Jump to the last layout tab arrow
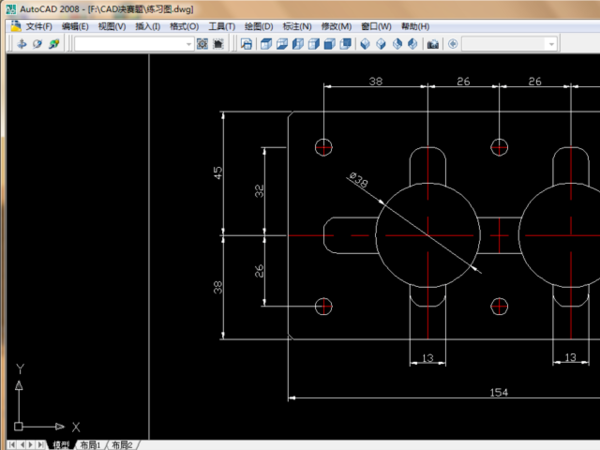 click(x=42, y=444)
